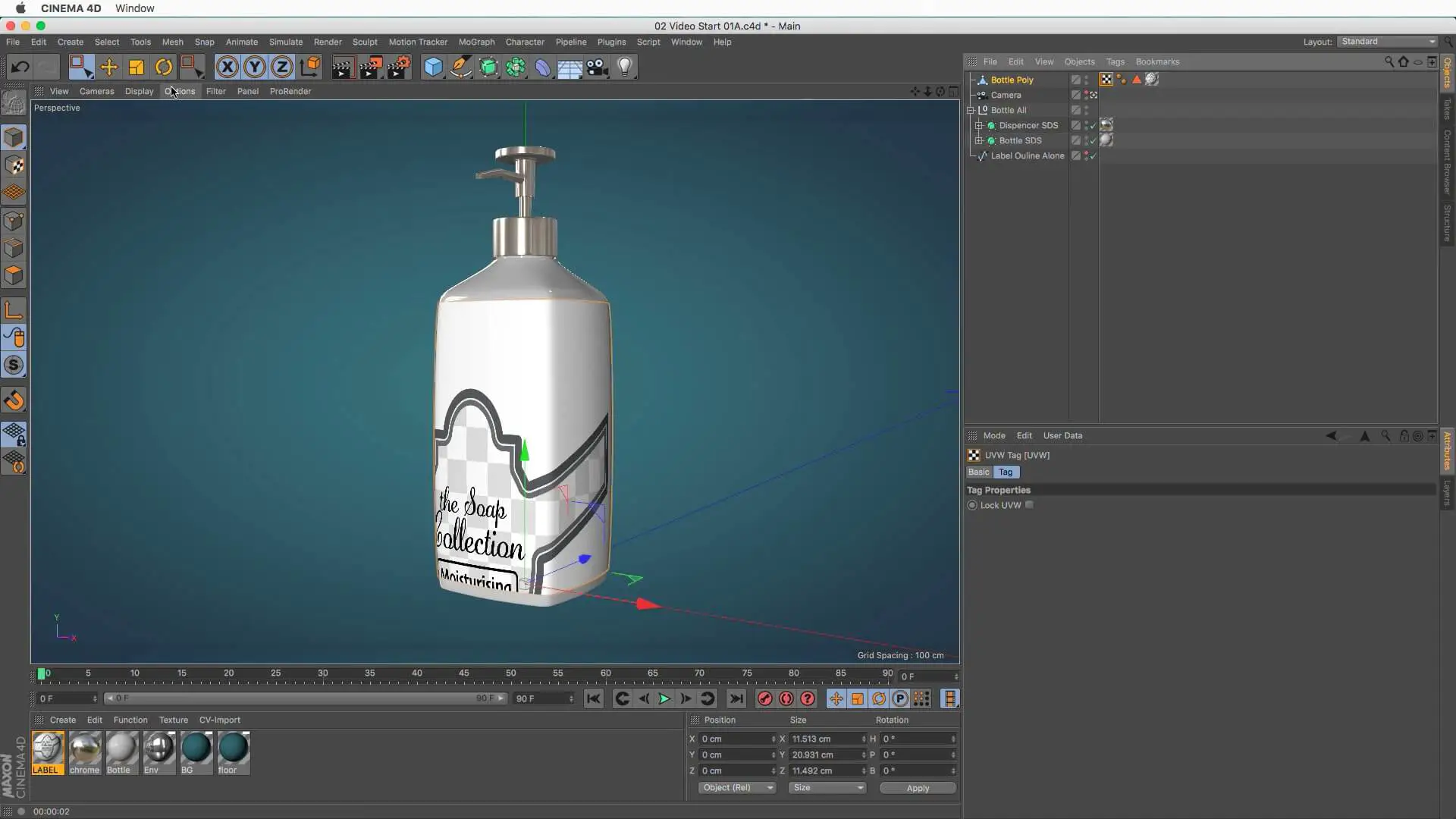Select the spline Pen tool
The height and width of the screenshot is (819, 1456).
click(x=460, y=67)
